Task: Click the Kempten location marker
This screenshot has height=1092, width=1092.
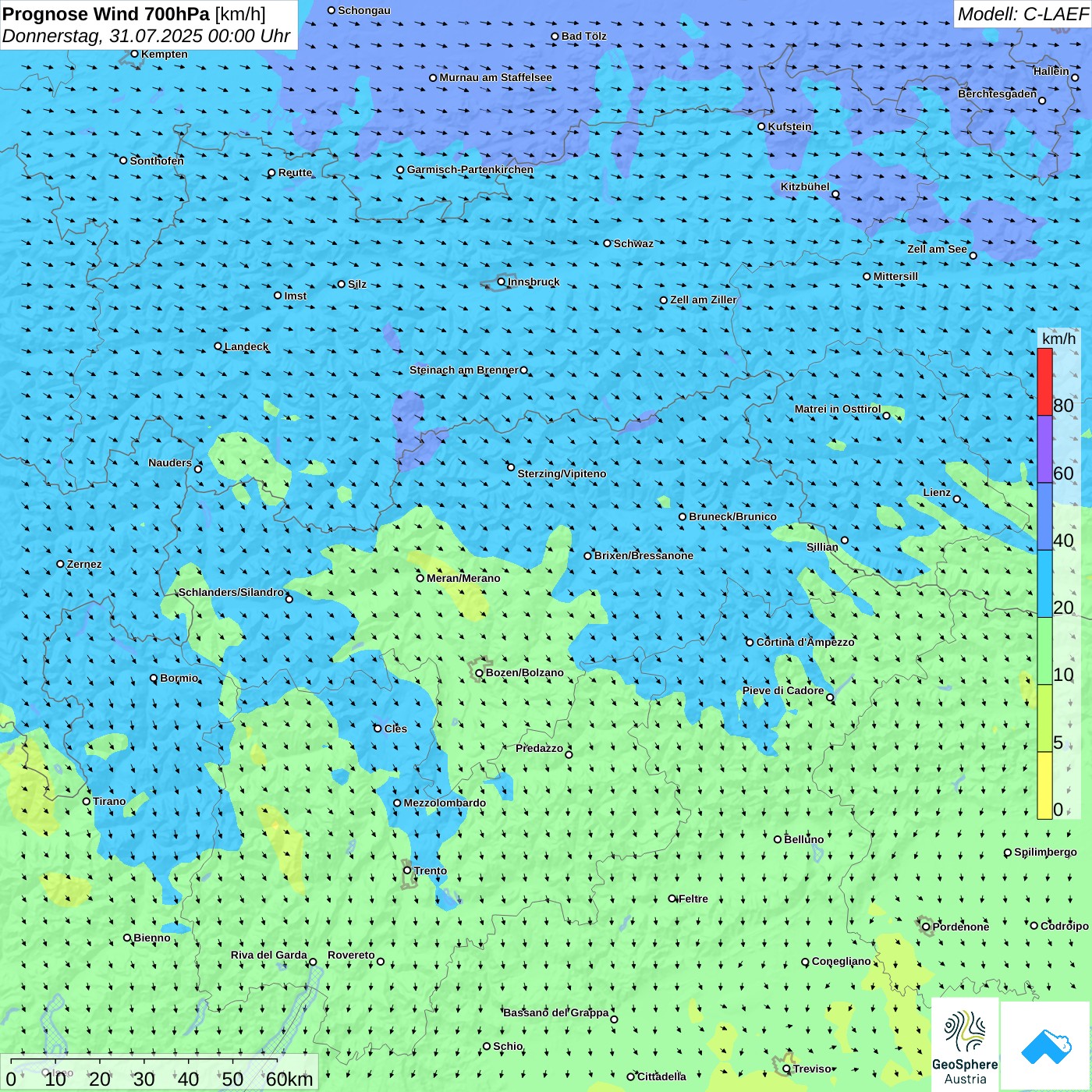Action: (x=134, y=54)
